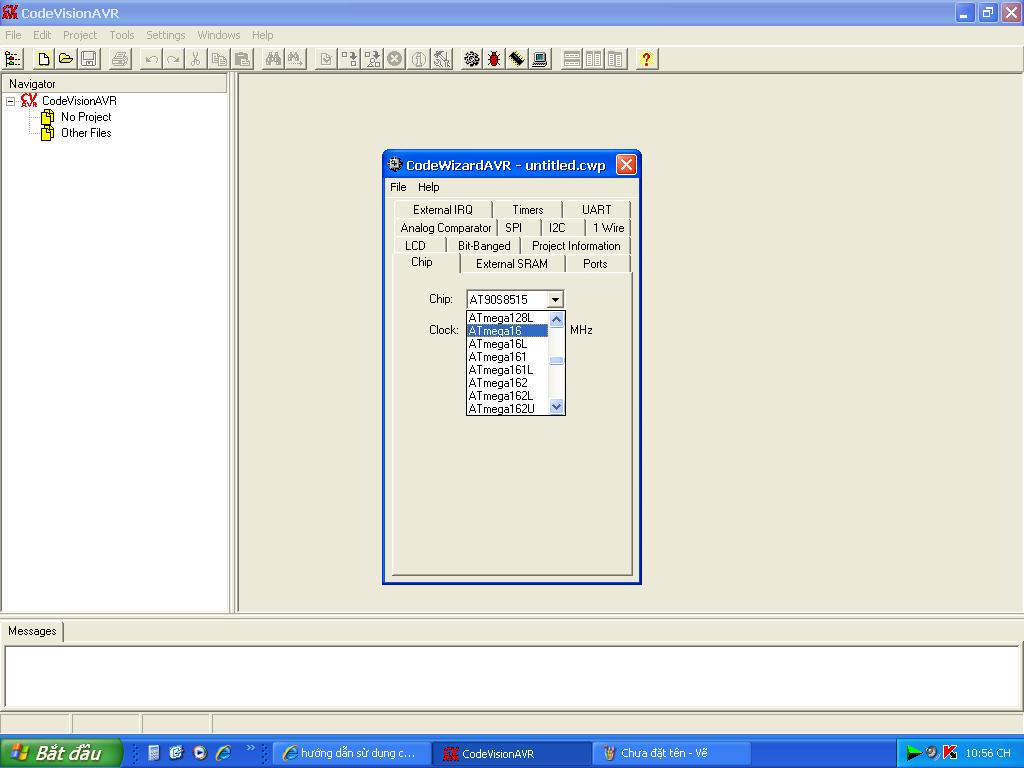The width and height of the screenshot is (1024, 768).
Task: Click the Redo arrow icon
Action: click(x=173, y=59)
